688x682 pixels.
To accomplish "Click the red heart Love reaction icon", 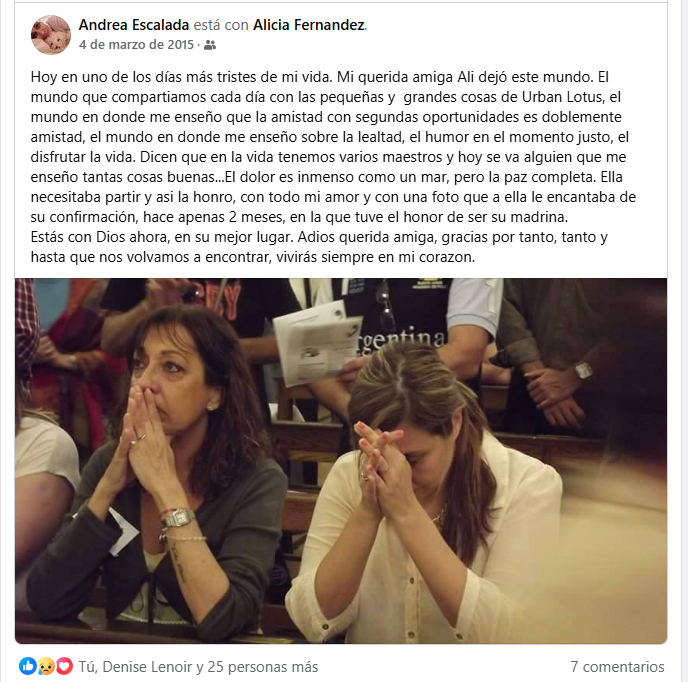I will tap(64, 666).
